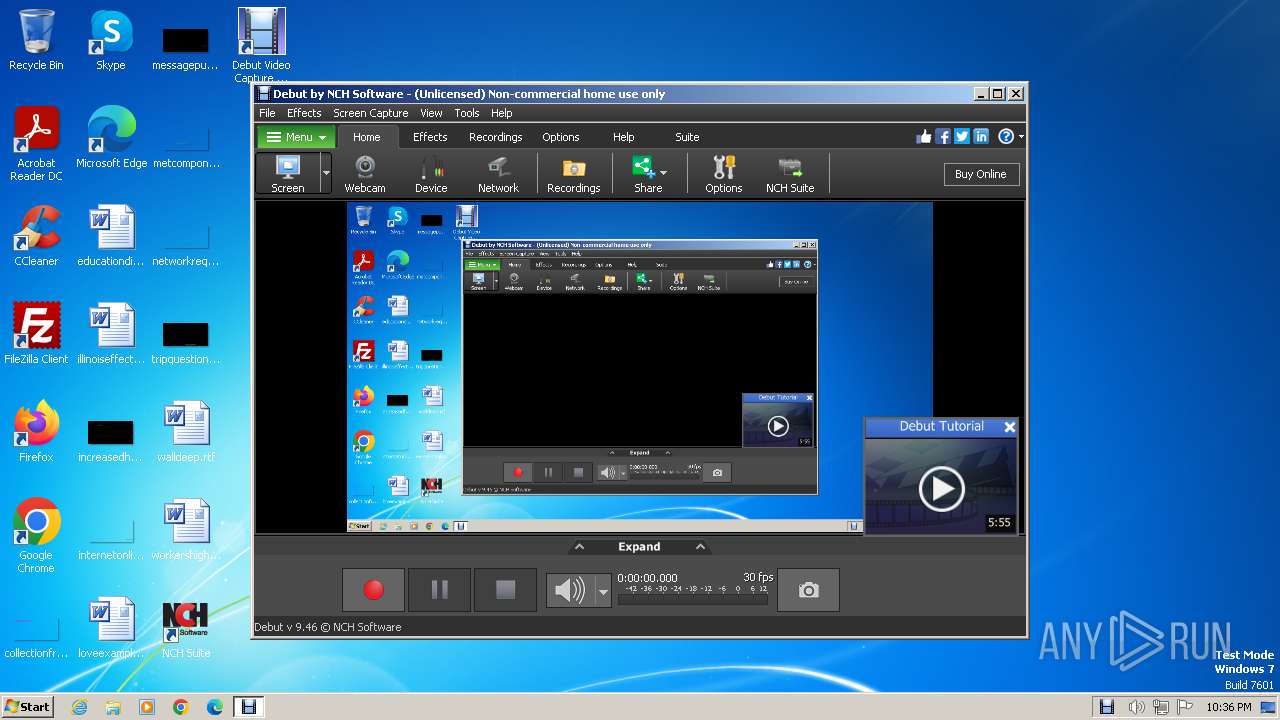
Task: Open the Screen selection dropdown arrow
Action: 326,174
